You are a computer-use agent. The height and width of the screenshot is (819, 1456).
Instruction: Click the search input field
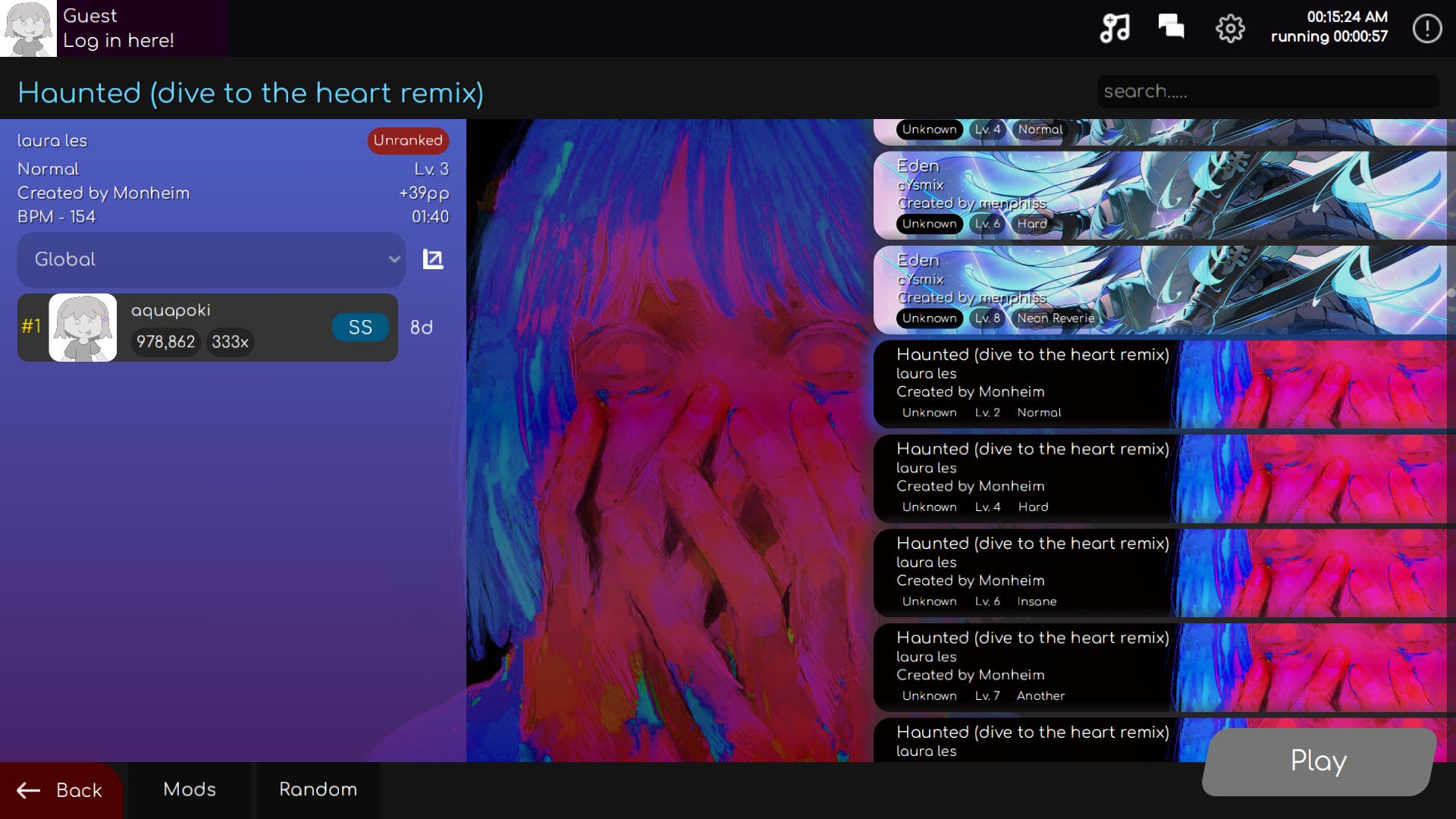coord(1267,91)
